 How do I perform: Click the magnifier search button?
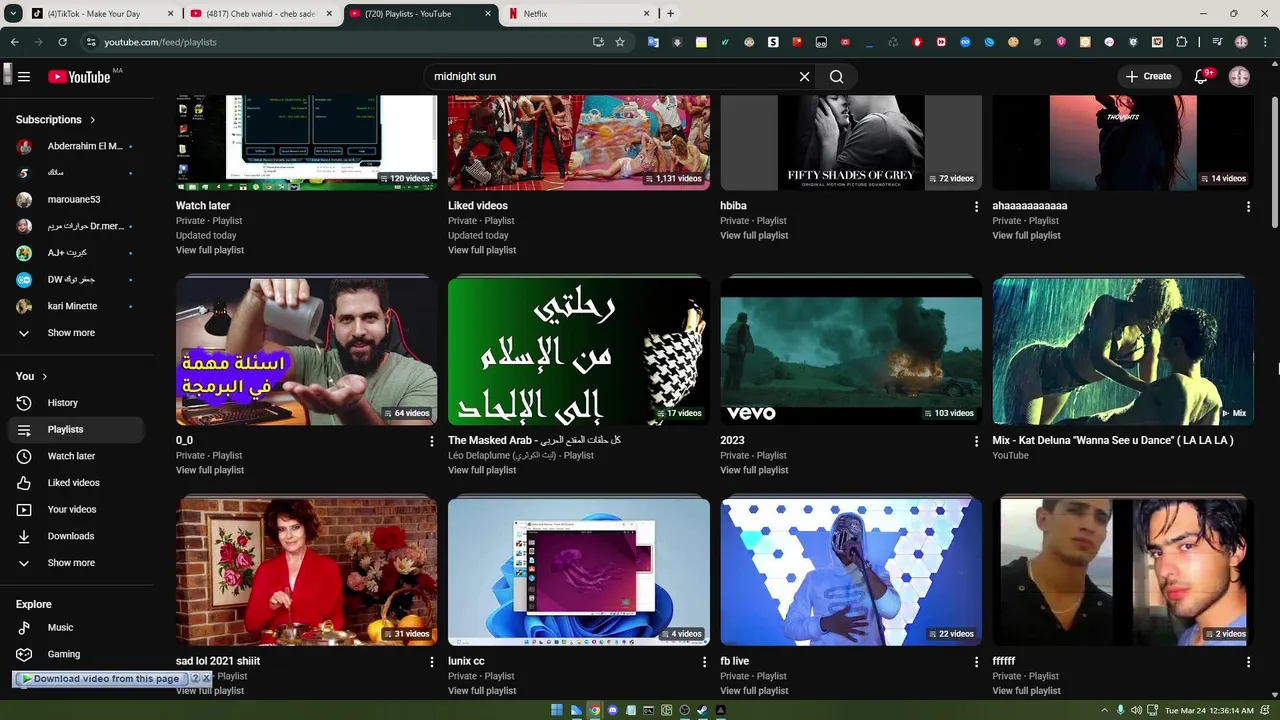tap(837, 77)
